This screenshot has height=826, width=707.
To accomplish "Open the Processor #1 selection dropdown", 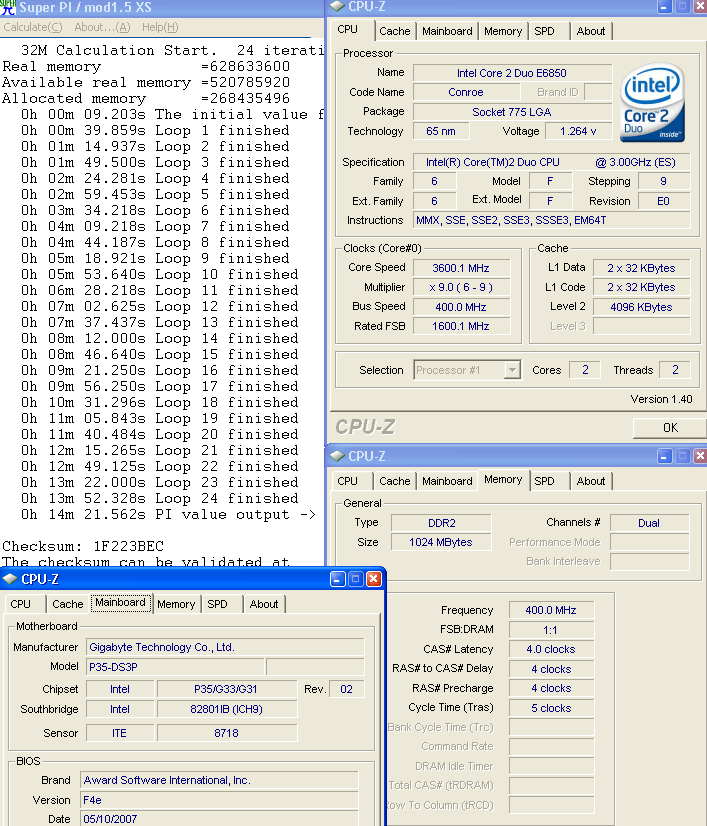I will [x=467, y=370].
